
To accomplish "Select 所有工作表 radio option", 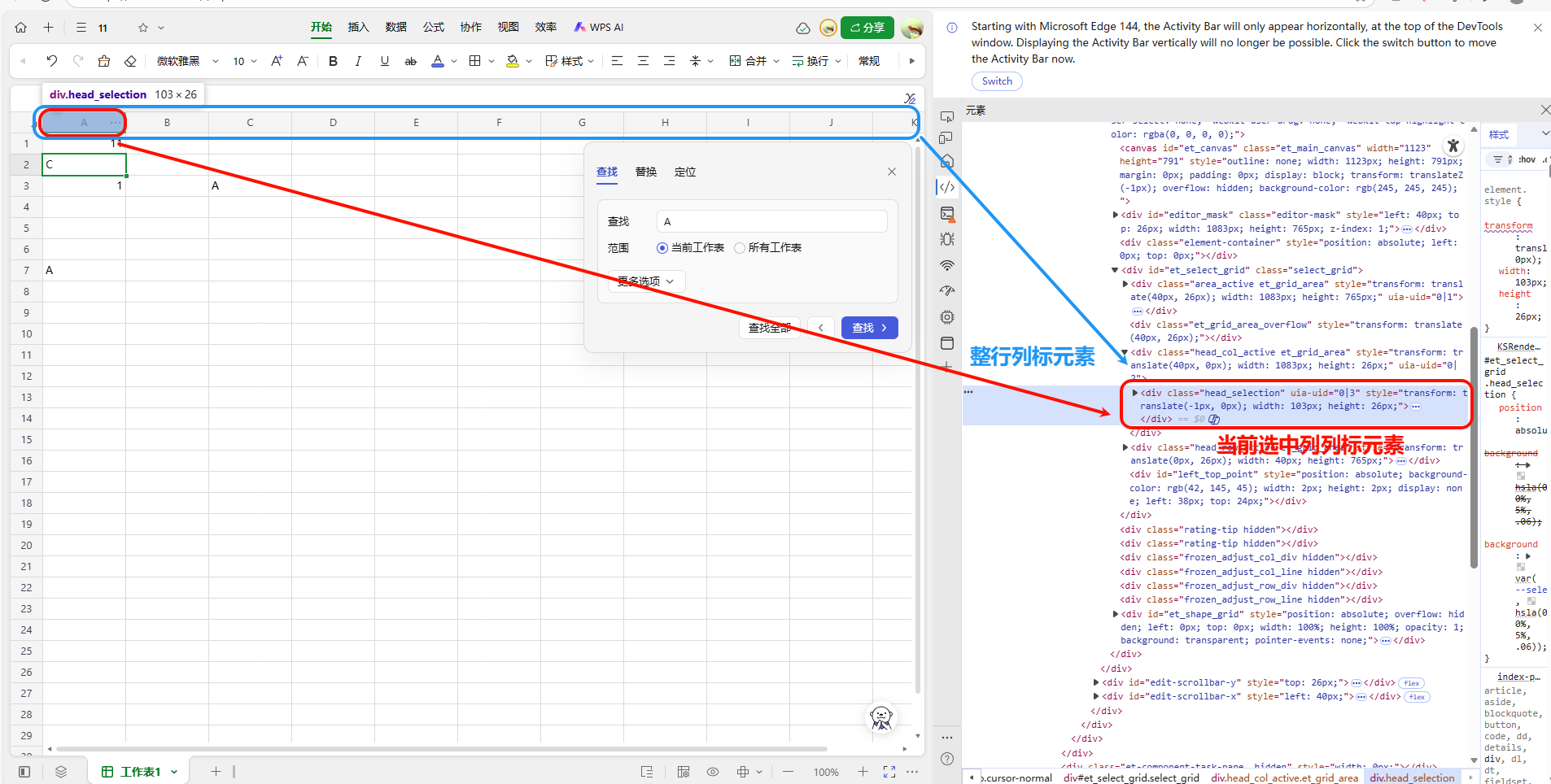I will (740, 248).
